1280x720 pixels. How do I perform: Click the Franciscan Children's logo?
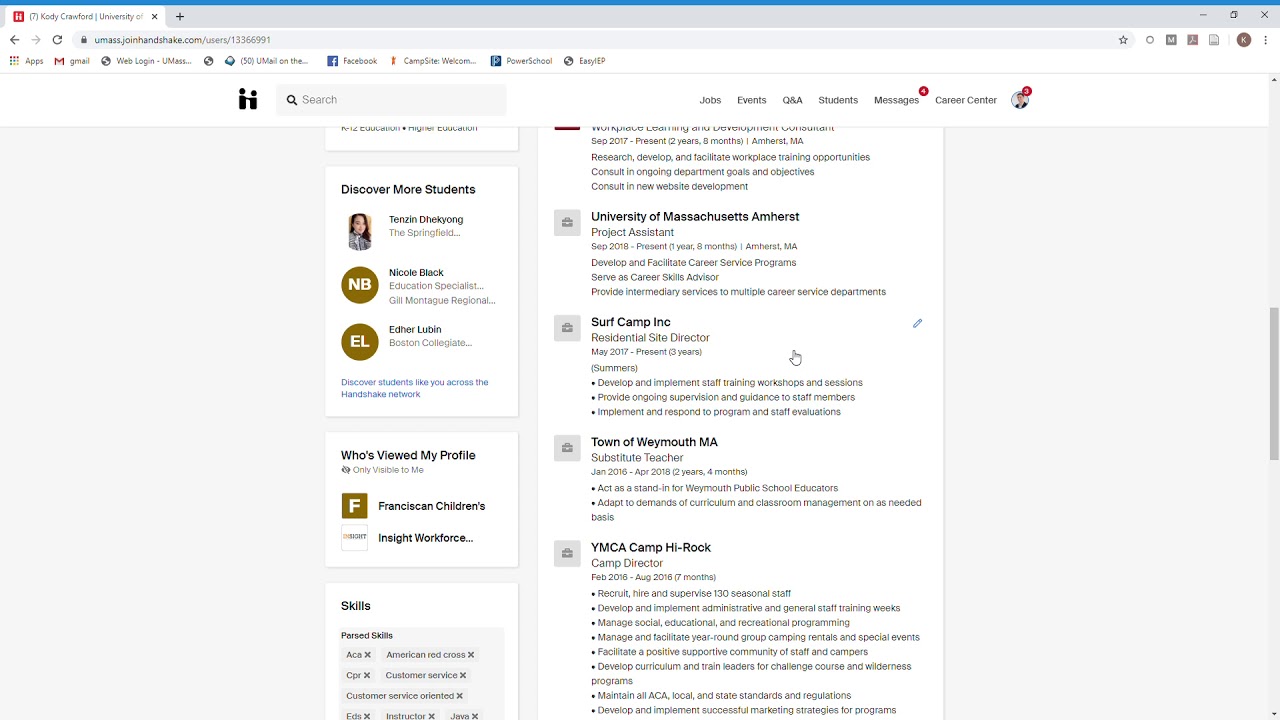tap(354, 506)
